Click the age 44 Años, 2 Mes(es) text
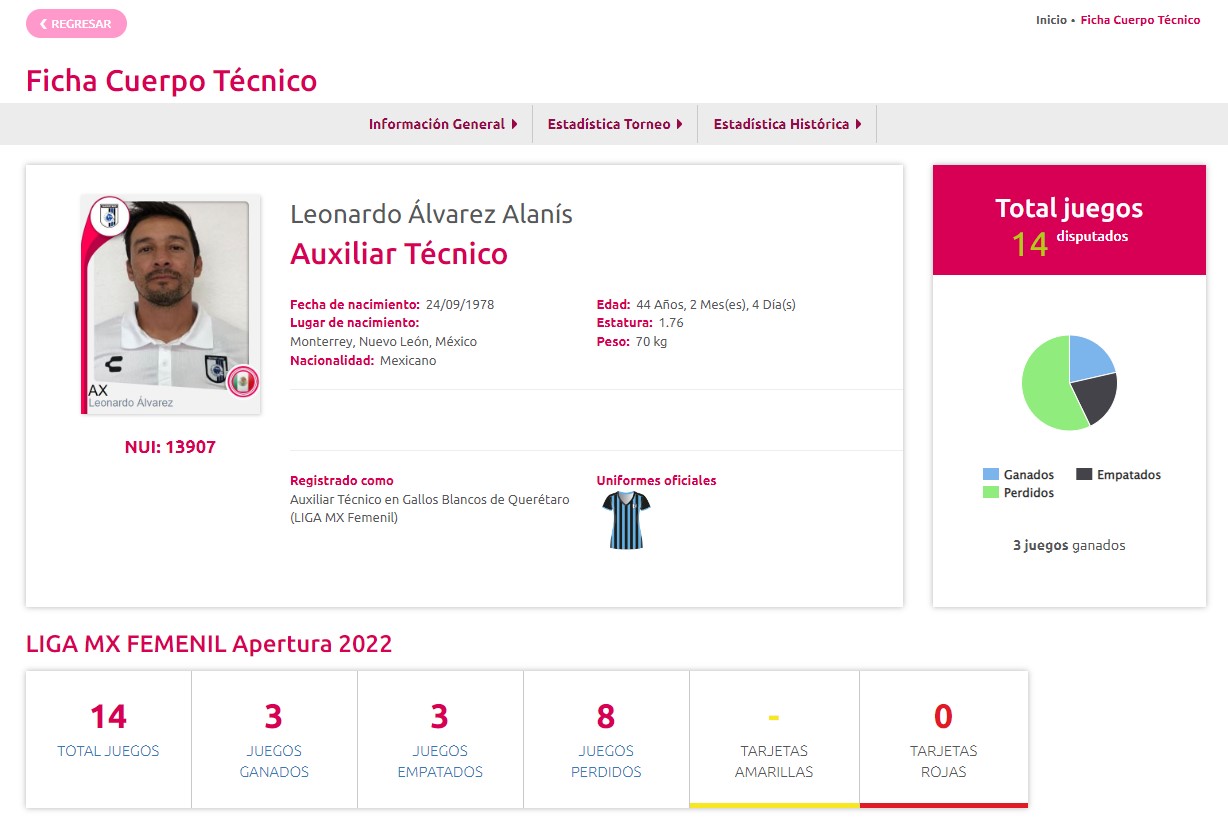The width and height of the screenshot is (1228, 836). pos(716,305)
